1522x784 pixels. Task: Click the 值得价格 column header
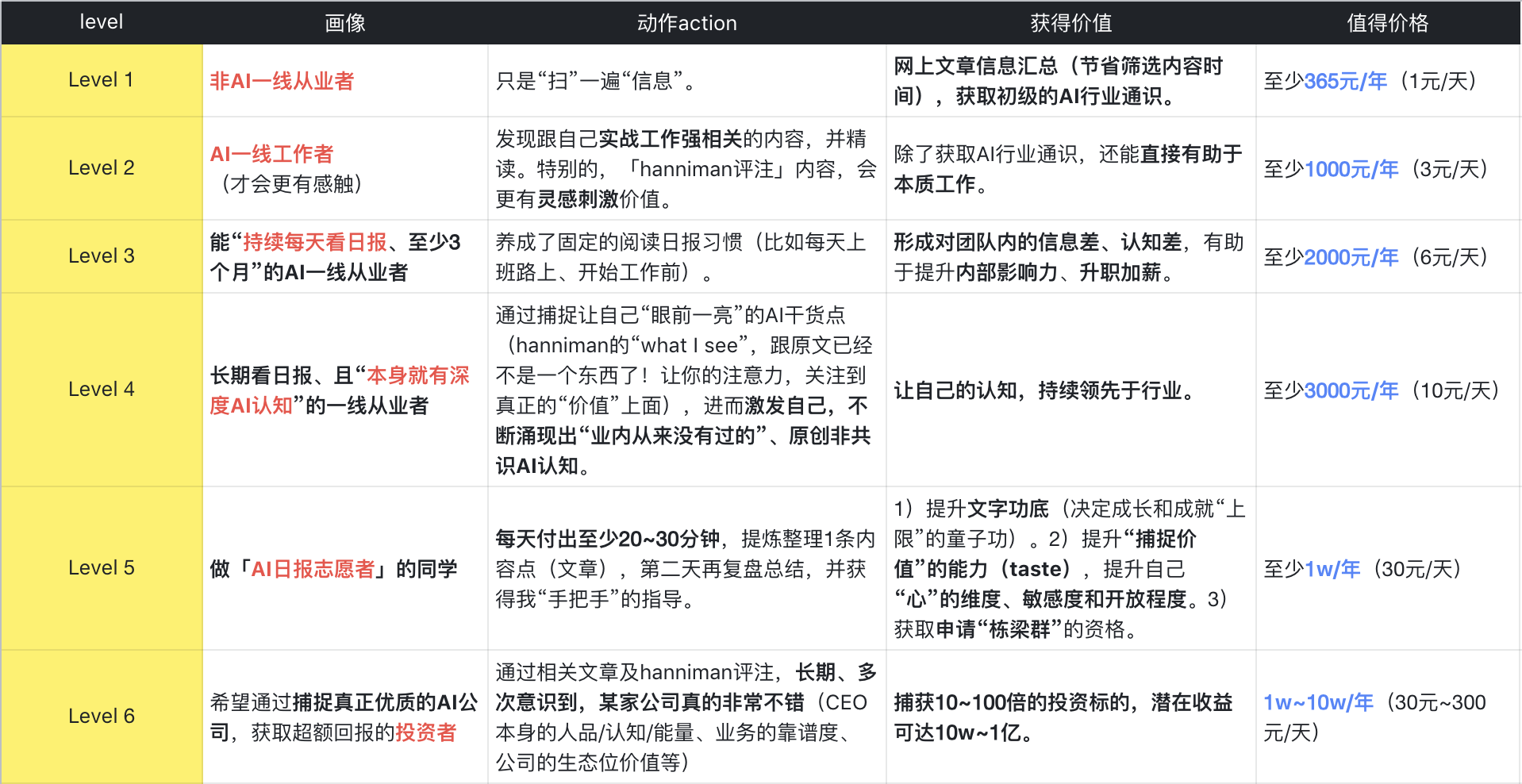coord(1387,23)
